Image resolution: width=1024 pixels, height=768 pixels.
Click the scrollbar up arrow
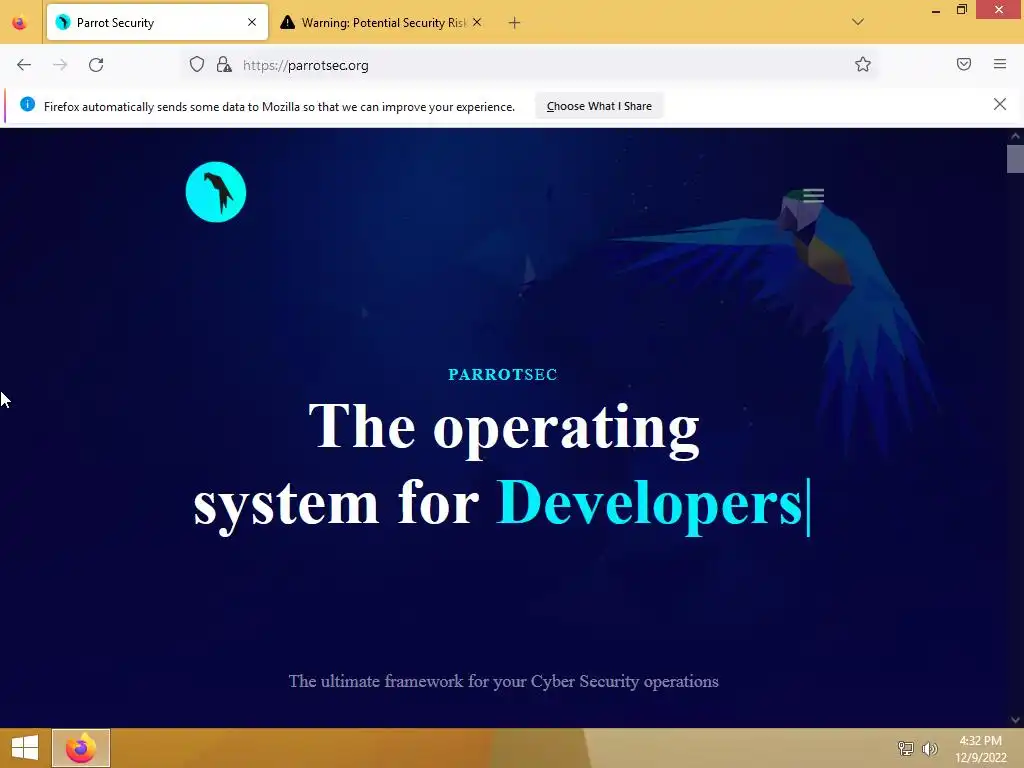pos(1015,136)
